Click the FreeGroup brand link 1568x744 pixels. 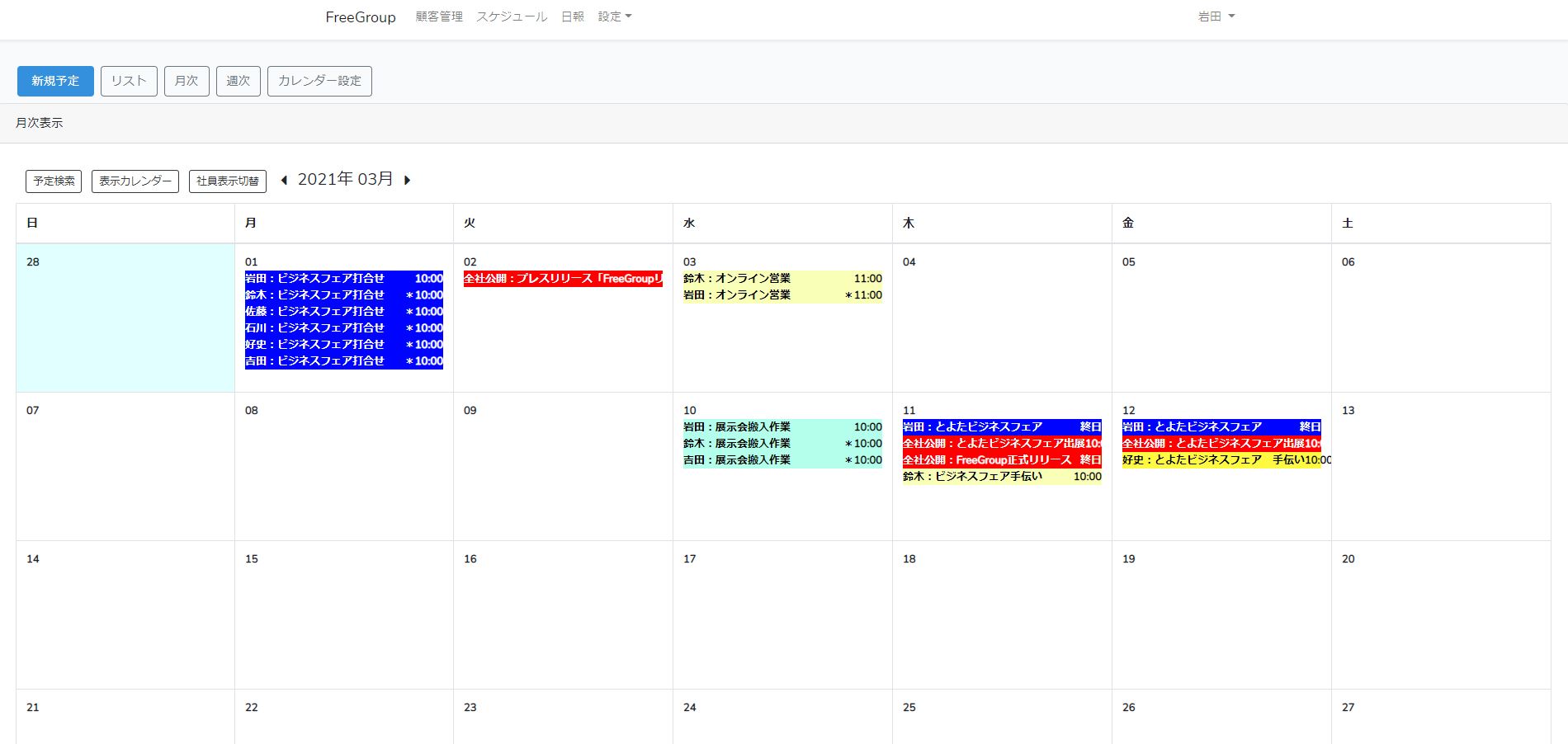pos(361,16)
